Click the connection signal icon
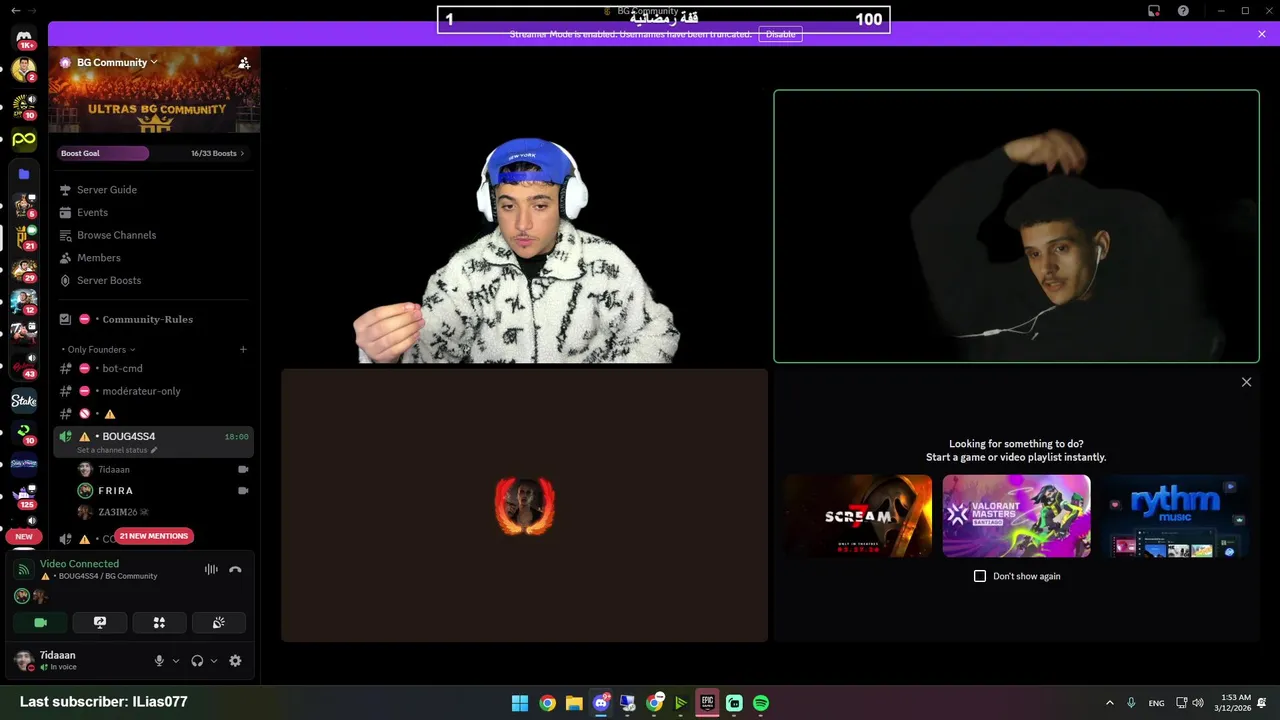1280x720 pixels. [x=24, y=570]
